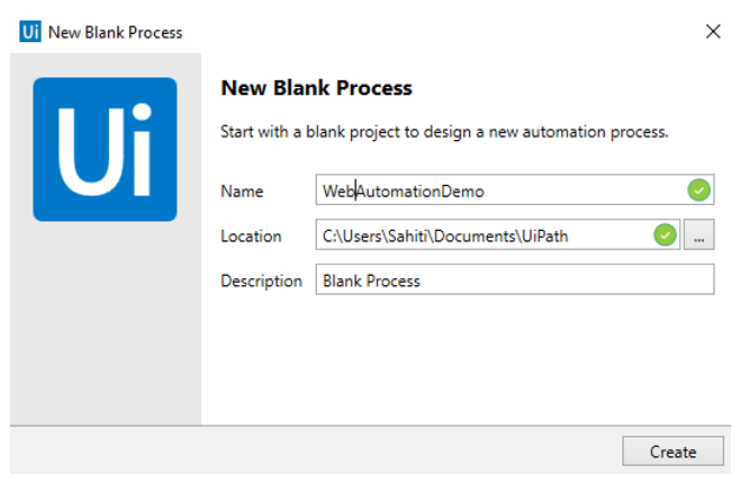
Task: Click the 'Start with a blank project' description text
Action: (x=444, y=132)
